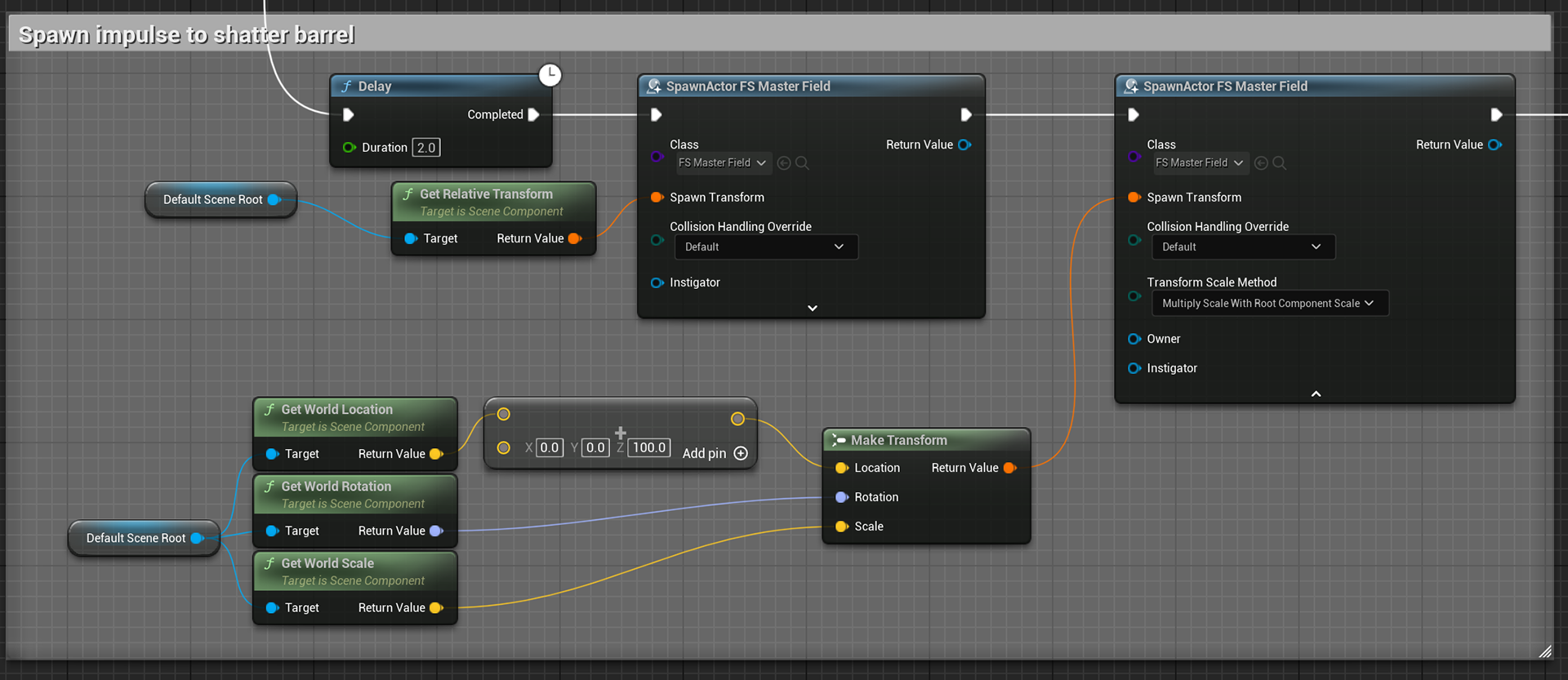1568x680 pixels.
Task: Click second SpawnActor Instigator pin
Action: [1134, 369]
